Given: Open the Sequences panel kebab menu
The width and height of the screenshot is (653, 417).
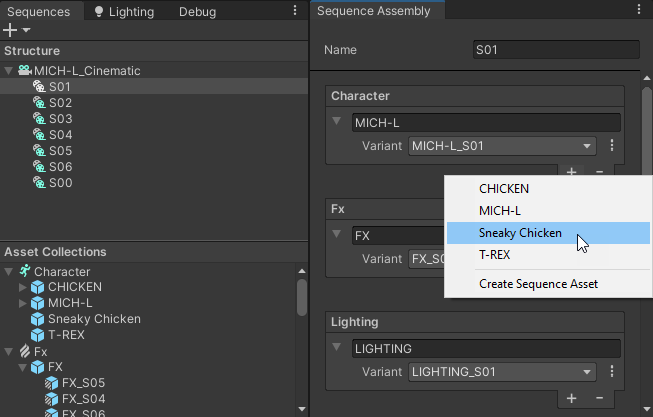Looking at the screenshot, I should (x=294, y=11).
